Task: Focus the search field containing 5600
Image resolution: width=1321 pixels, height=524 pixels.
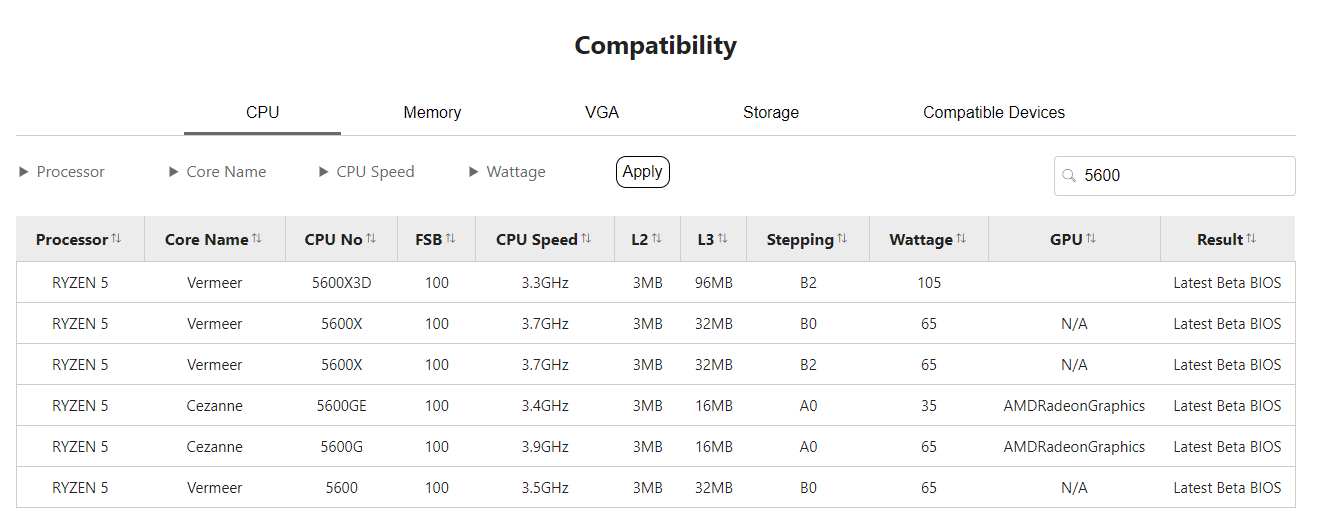Action: (x=1175, y=176)
